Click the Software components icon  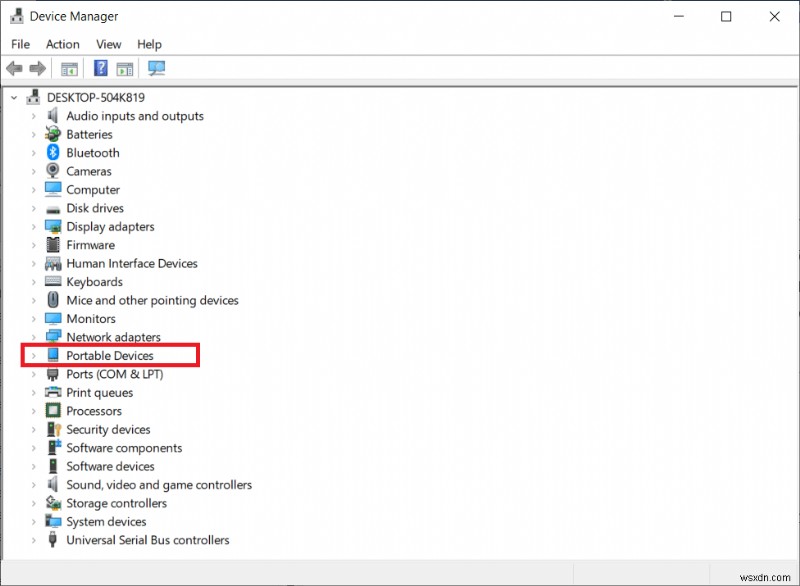pyautogui.click(x=54, y=447)
